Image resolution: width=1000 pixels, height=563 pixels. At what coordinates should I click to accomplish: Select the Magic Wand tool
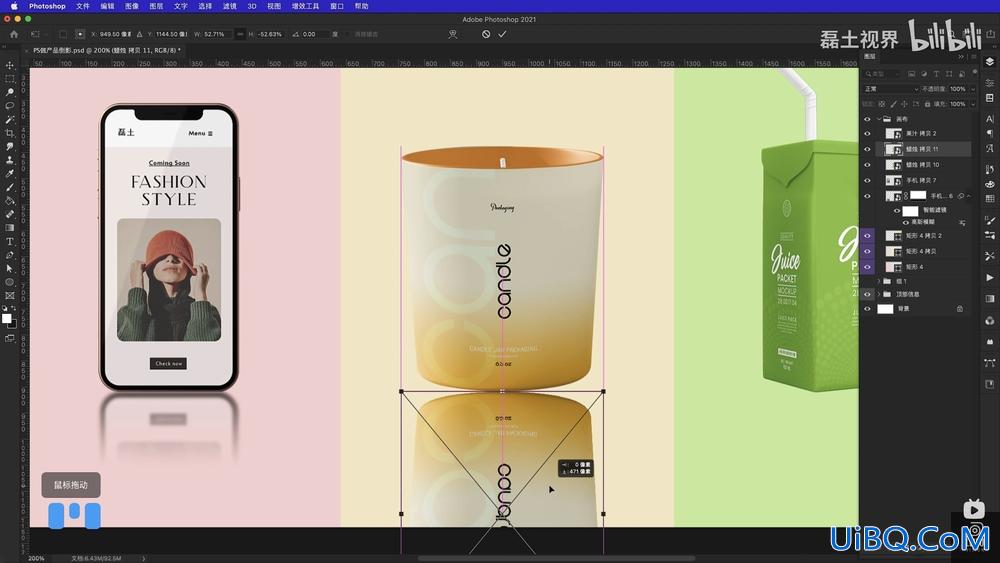pos(10,119)
